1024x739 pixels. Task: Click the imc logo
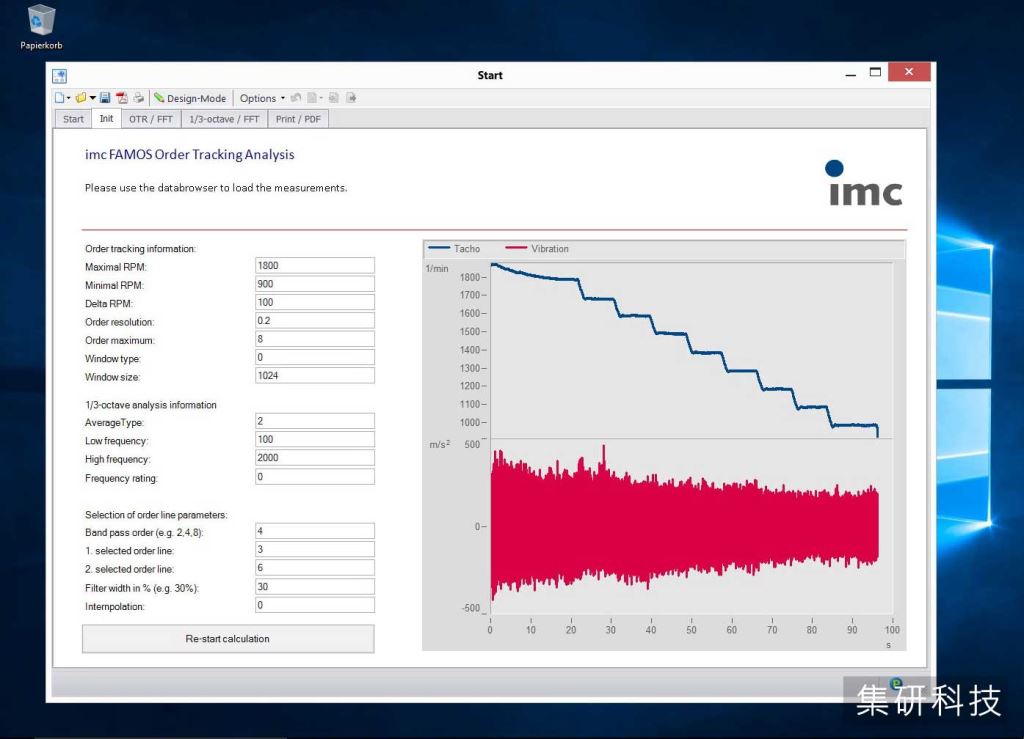pyautogui.click(x=865, y=183)
